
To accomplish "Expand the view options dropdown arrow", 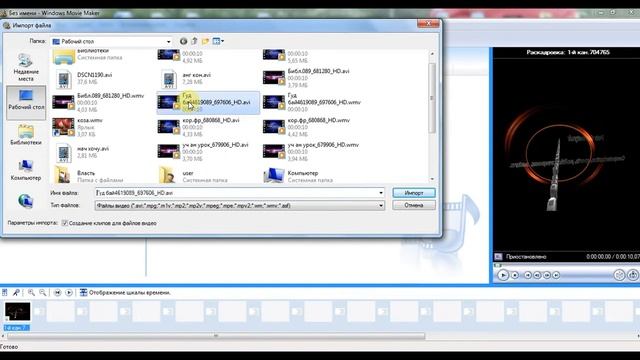I will click(x=222, y=41).
